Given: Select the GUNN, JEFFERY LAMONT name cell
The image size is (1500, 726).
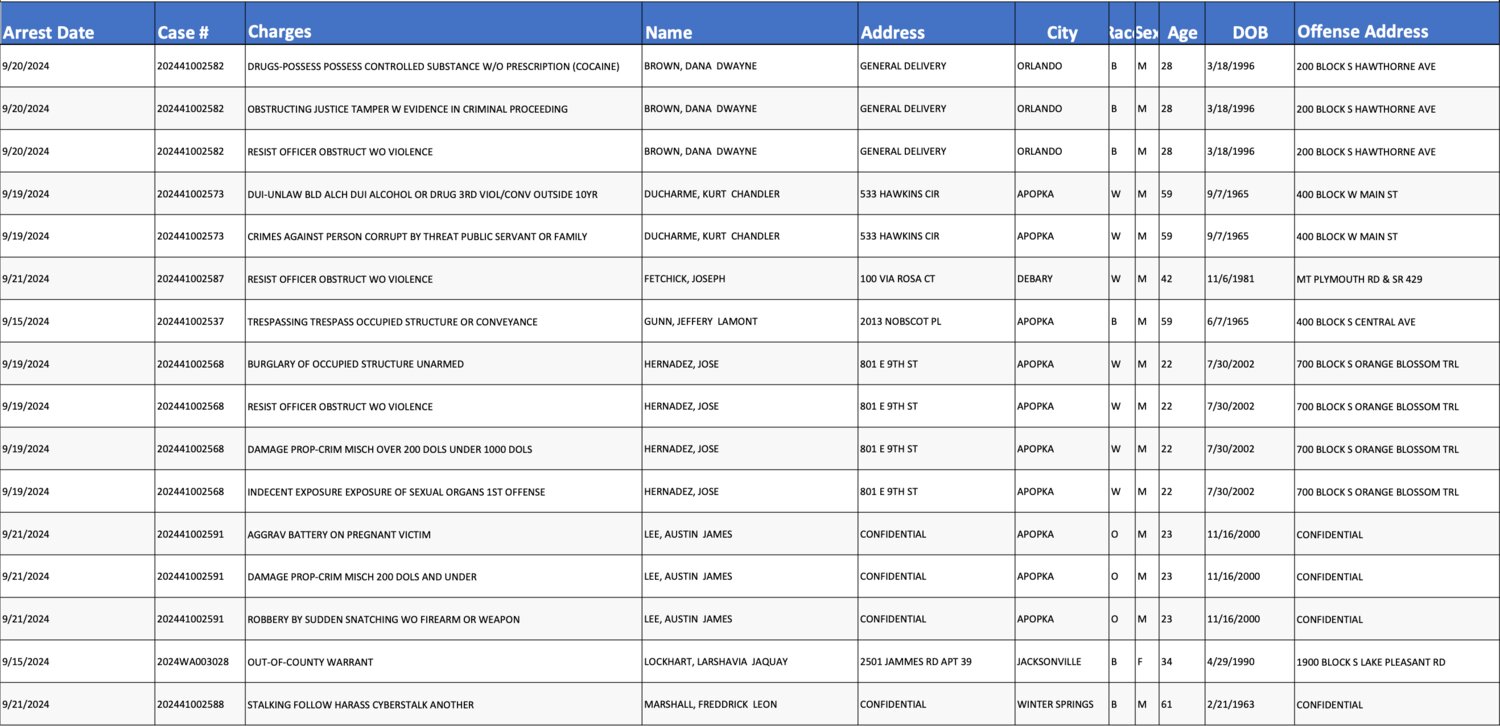Looking at the screenshot, I should (x=750, y=322).
